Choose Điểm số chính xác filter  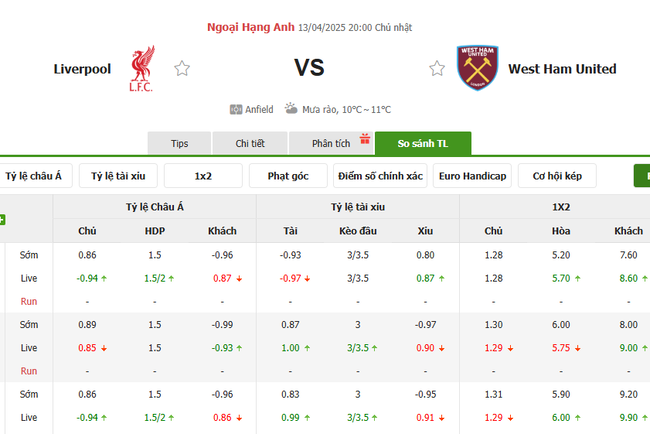point(380,176)
